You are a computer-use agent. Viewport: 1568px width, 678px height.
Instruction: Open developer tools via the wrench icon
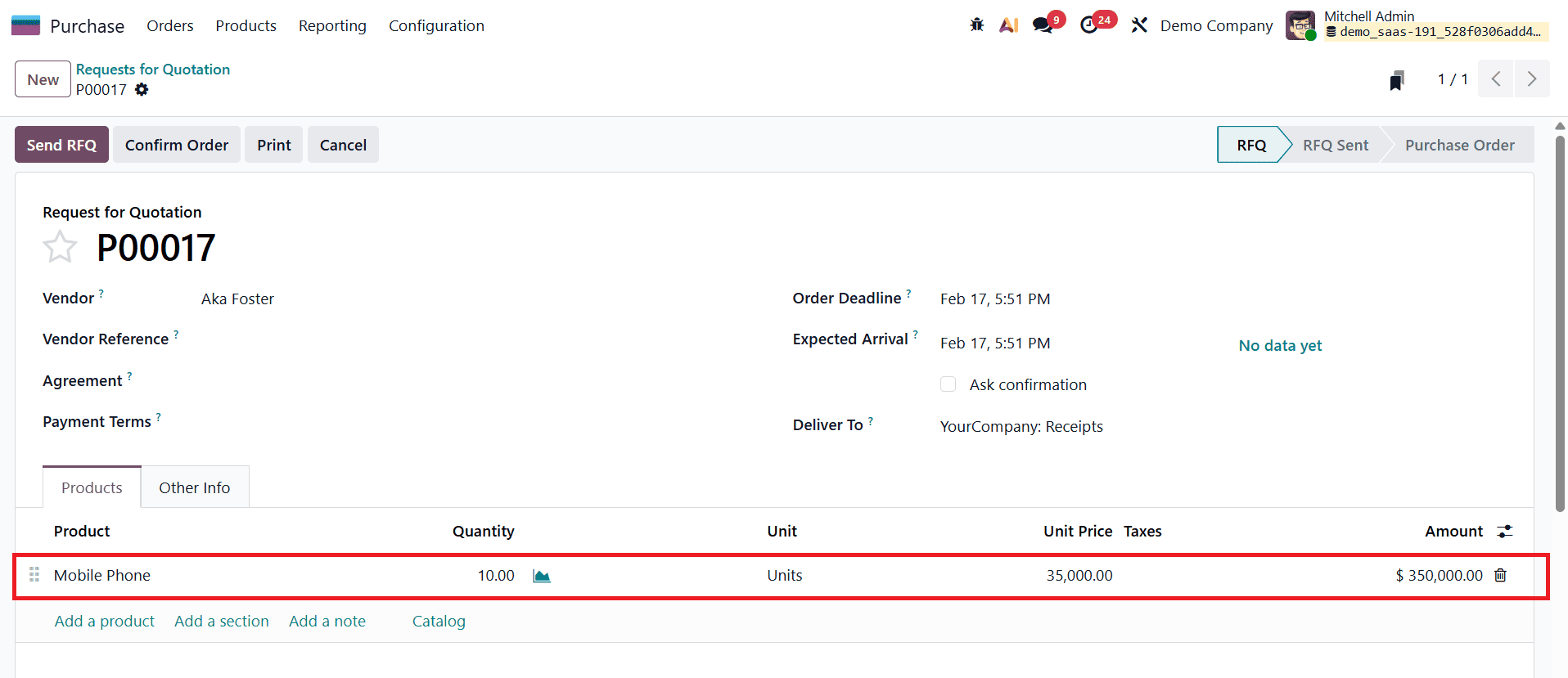point(1139,25)
